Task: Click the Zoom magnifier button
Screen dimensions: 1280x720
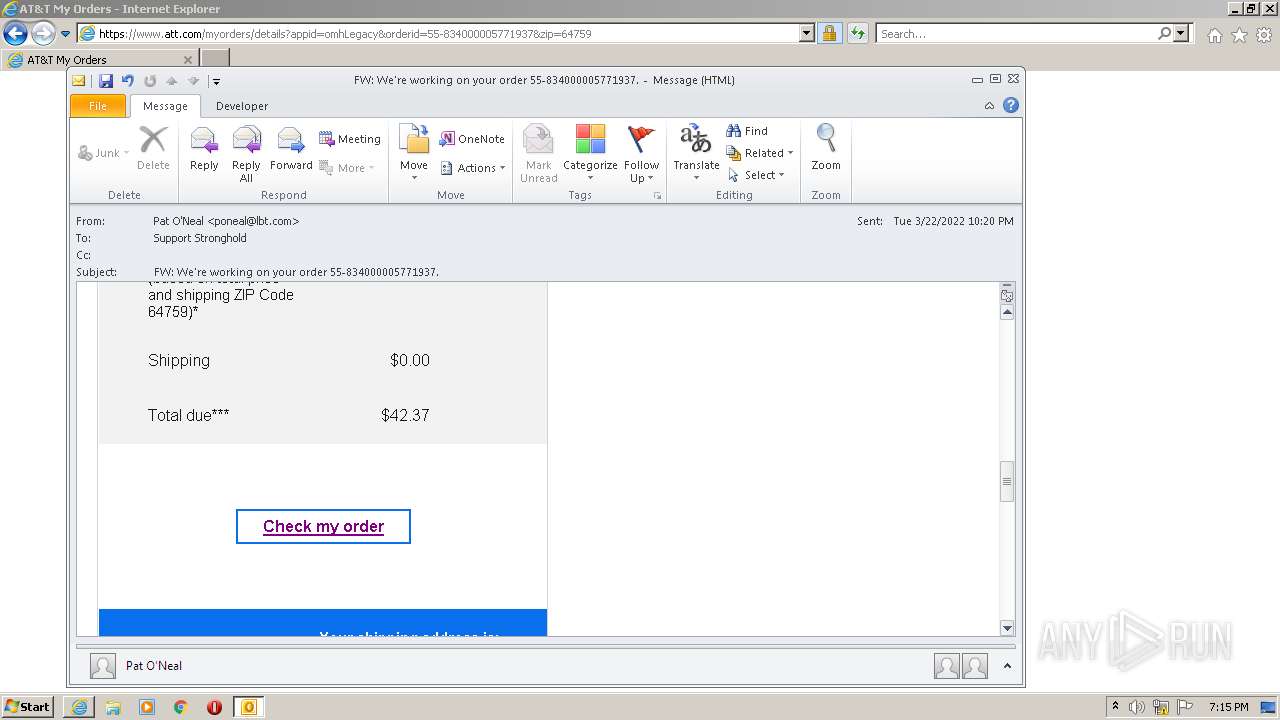Action: [x=826, y=148]
